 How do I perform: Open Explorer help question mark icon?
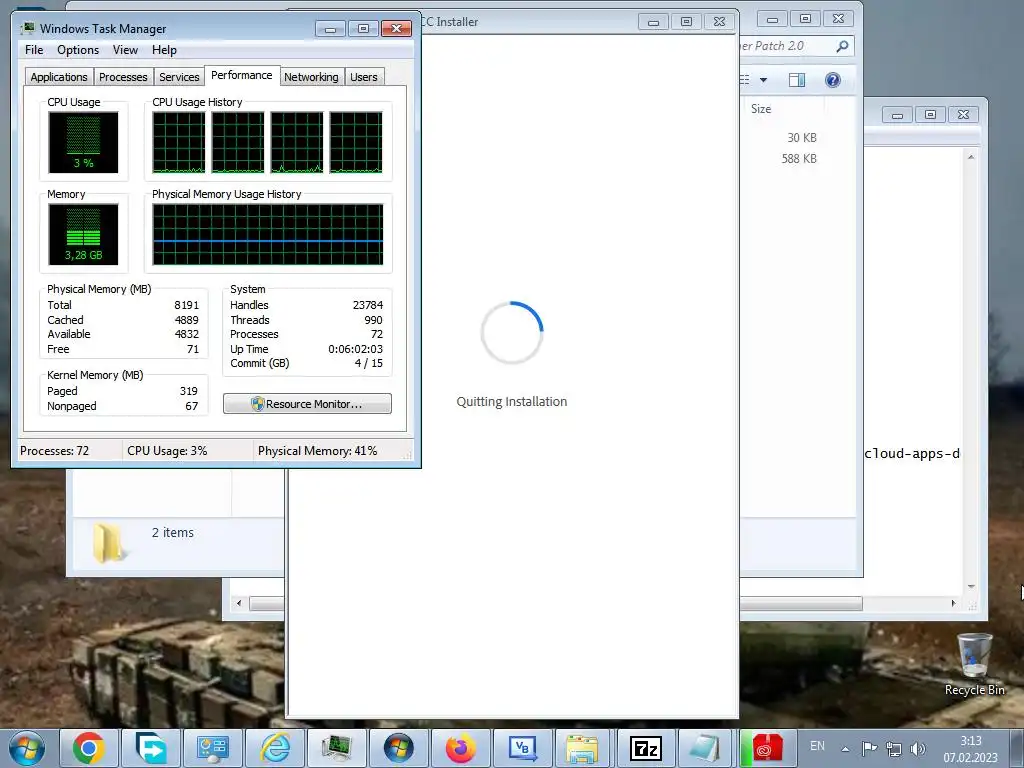pyautogui.click(x=833, y=80)
